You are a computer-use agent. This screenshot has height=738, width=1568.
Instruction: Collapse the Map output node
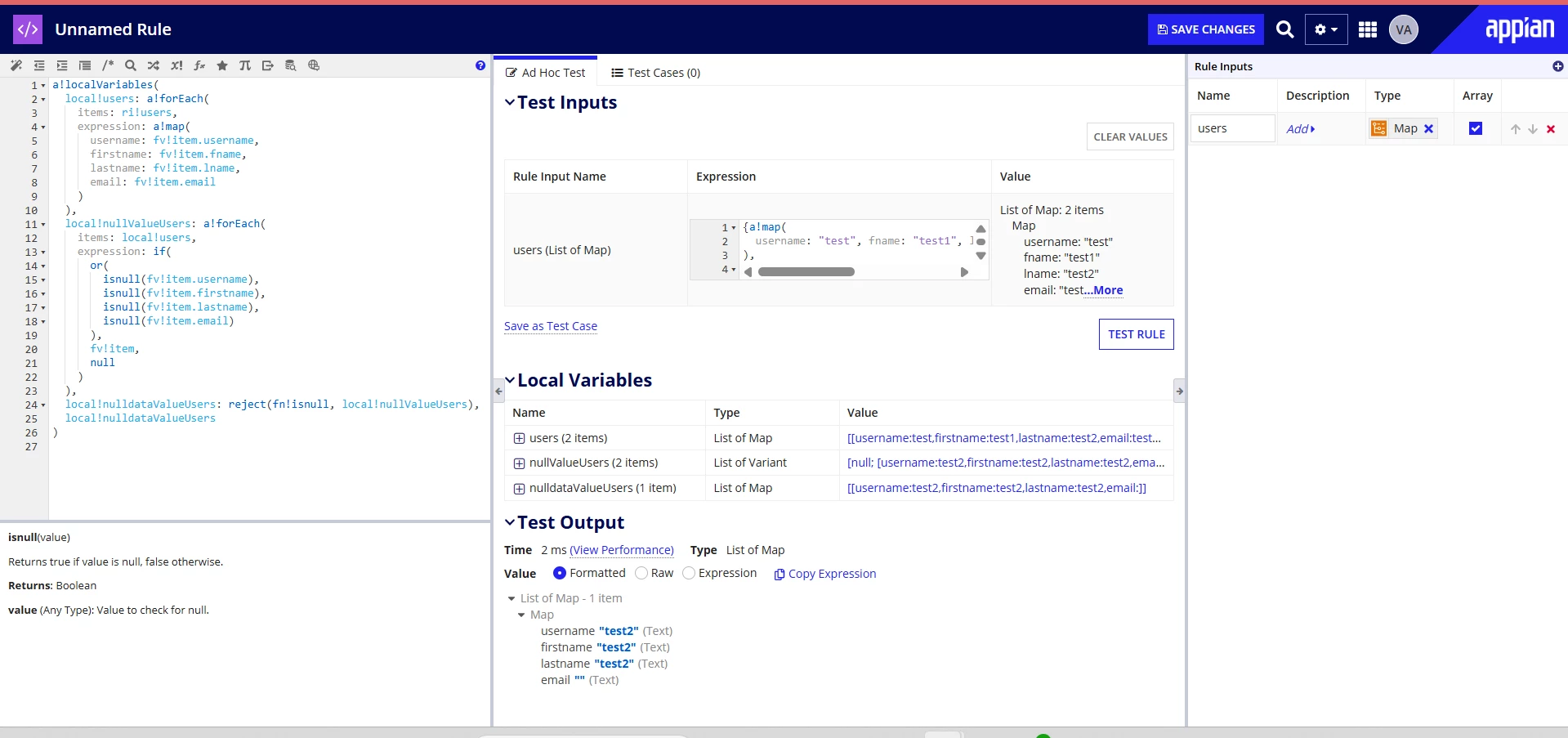521,615
